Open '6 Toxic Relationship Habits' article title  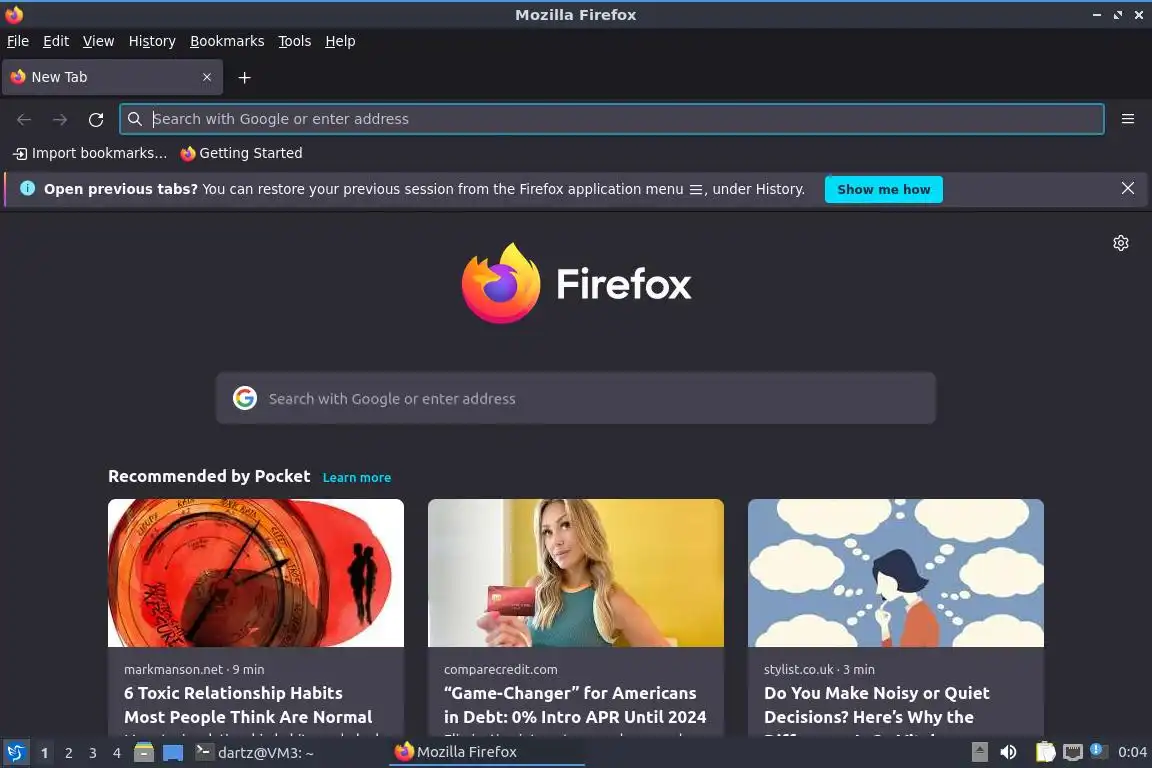[248, 705]
